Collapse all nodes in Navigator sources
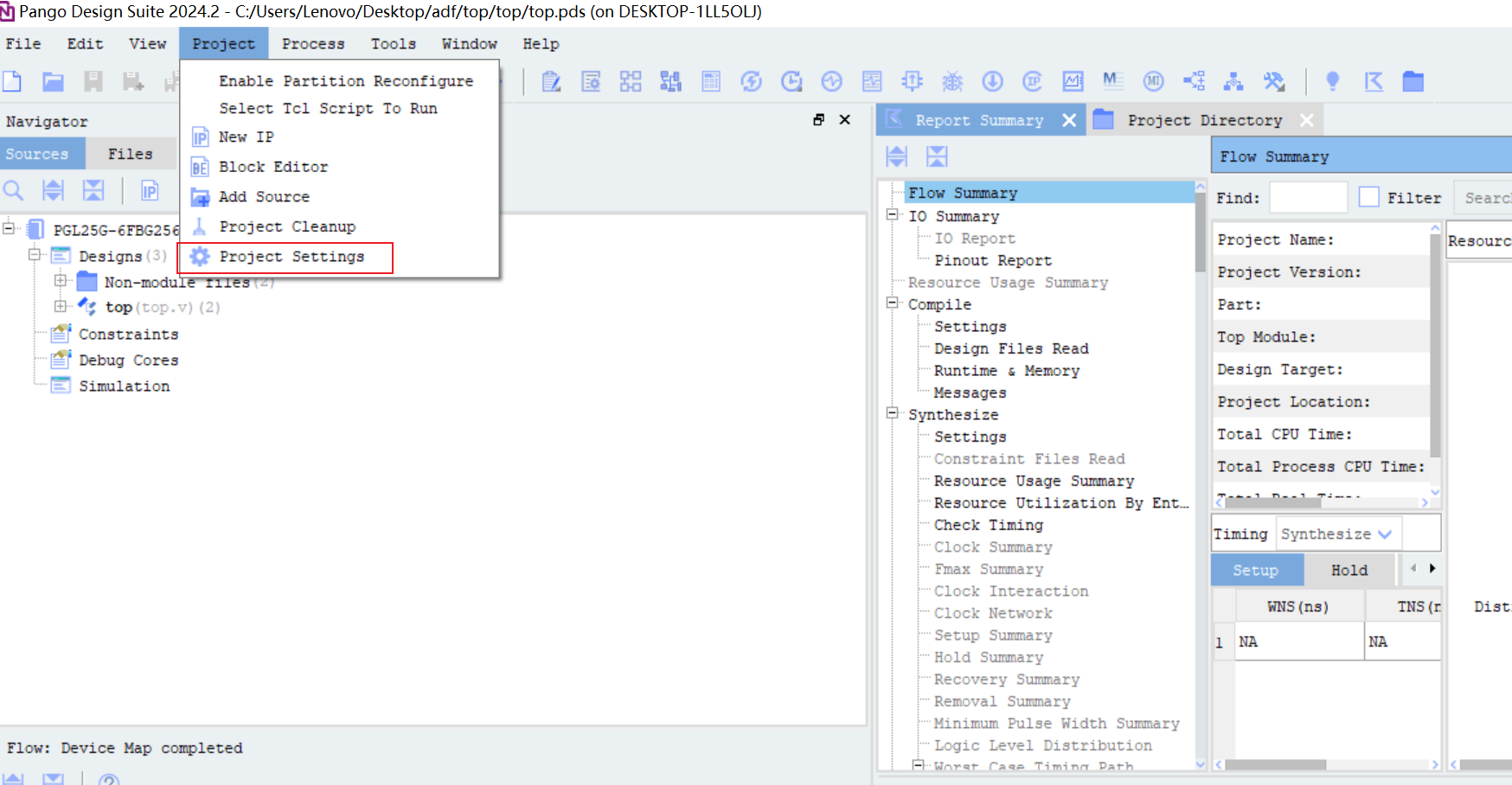 click(x=93, y=190)
